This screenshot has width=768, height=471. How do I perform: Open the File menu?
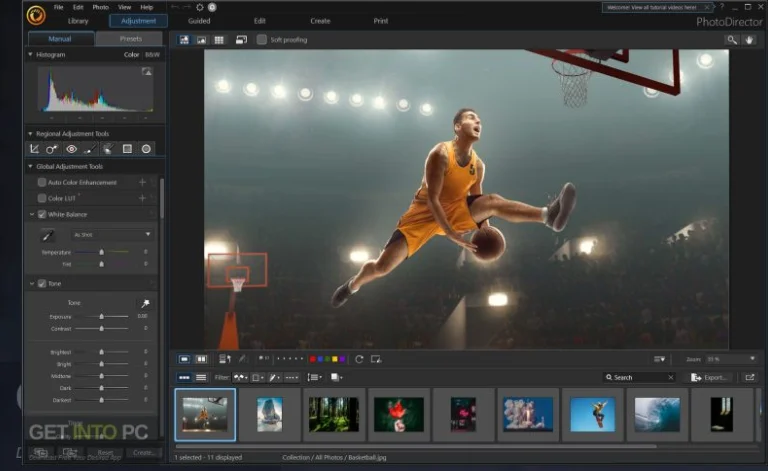coord(58,7)
